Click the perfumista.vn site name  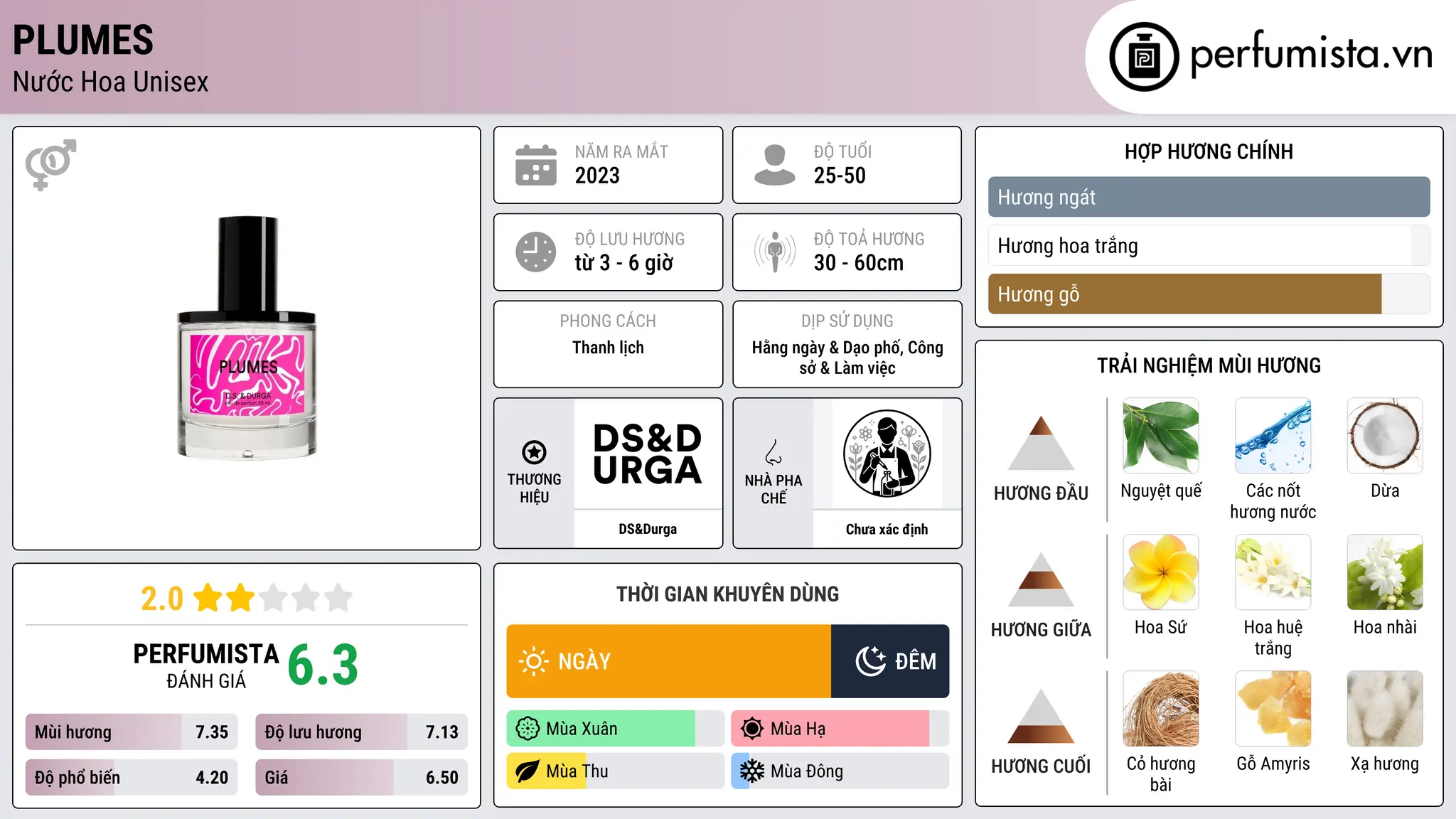click(1312, 53)
